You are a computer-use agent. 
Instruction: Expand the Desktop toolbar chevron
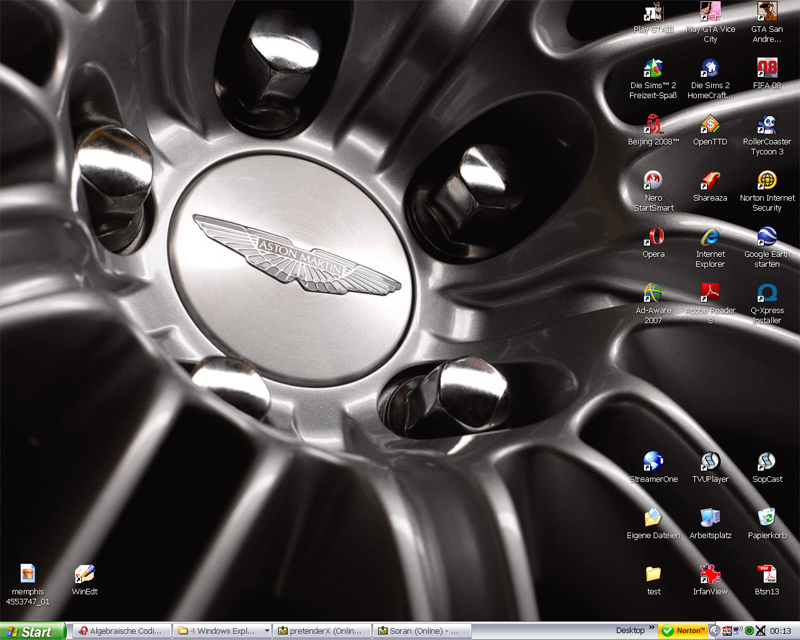tap(651, 631)
